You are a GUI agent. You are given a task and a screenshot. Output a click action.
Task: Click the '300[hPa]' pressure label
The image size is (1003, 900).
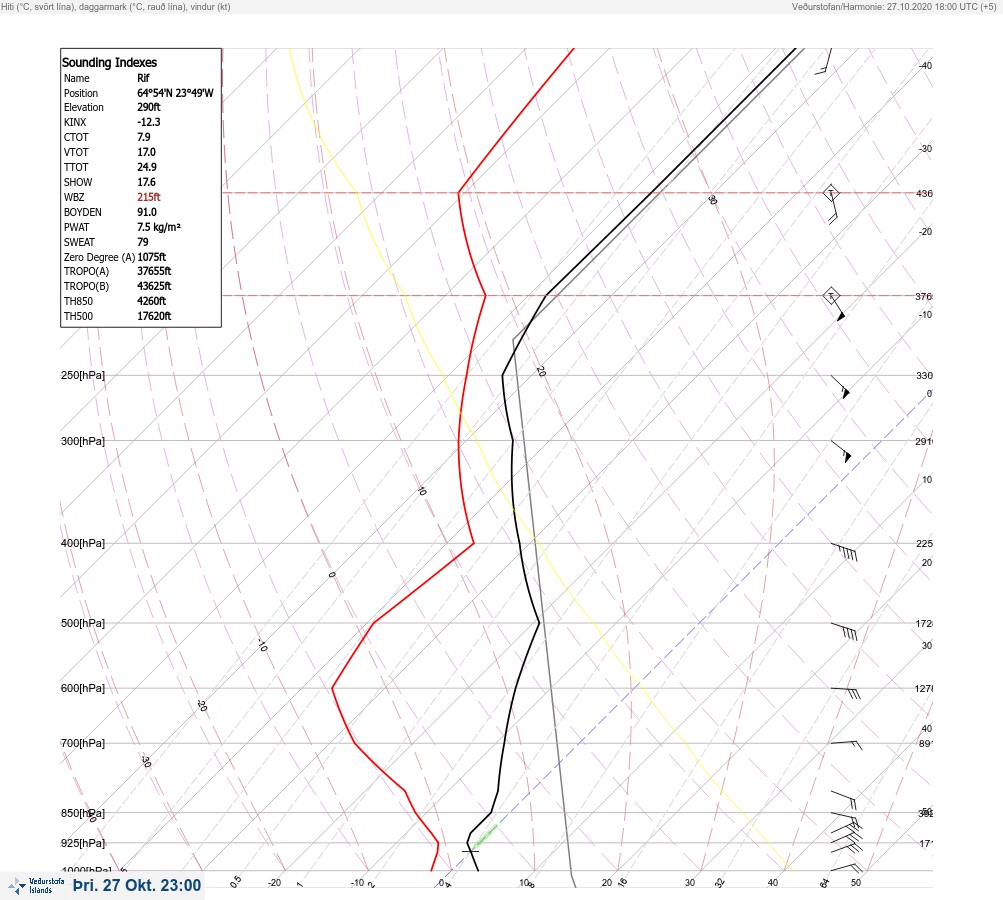tap(83, 441)
